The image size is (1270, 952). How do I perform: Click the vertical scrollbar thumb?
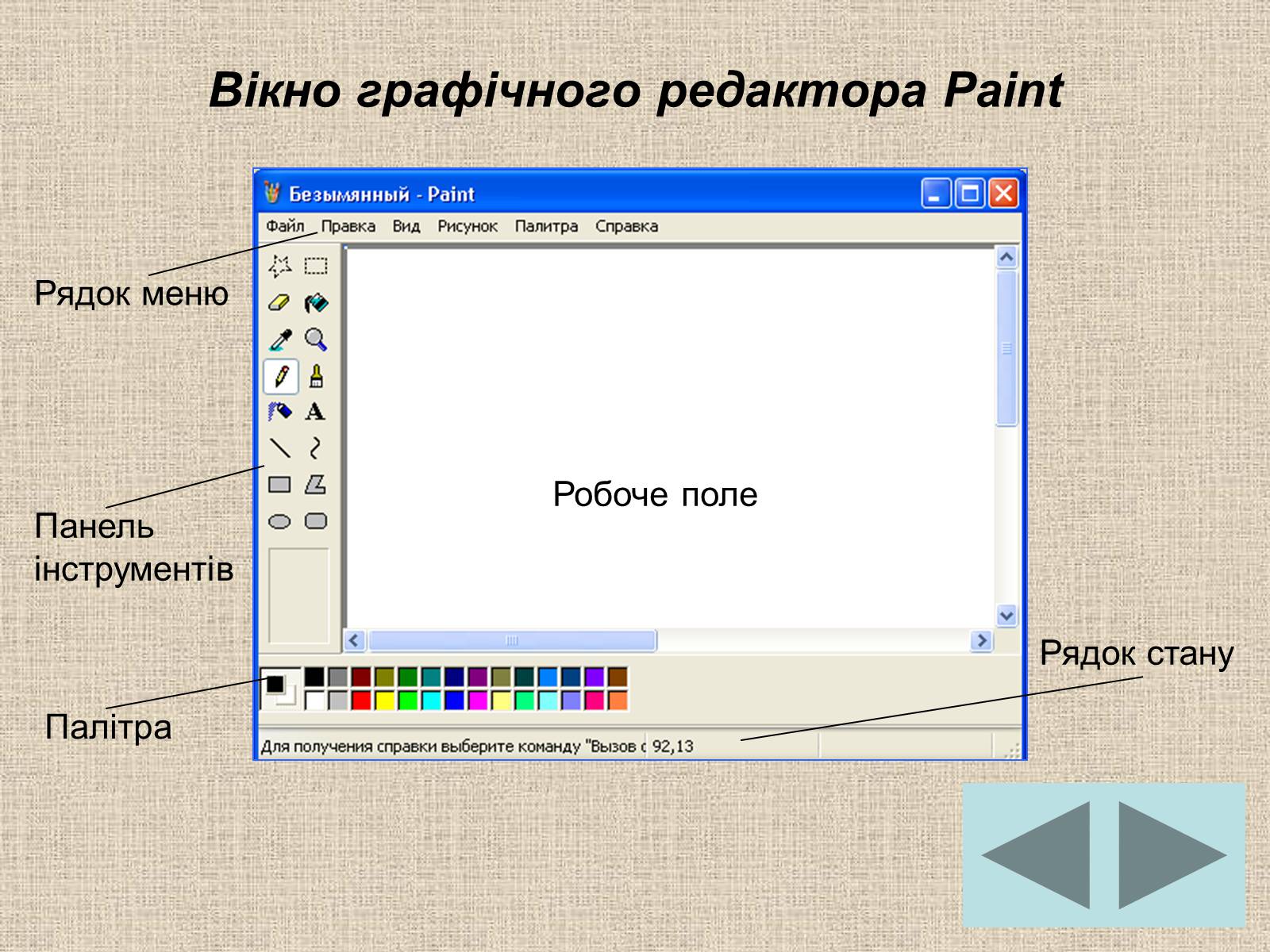(x=1006, y=349)
